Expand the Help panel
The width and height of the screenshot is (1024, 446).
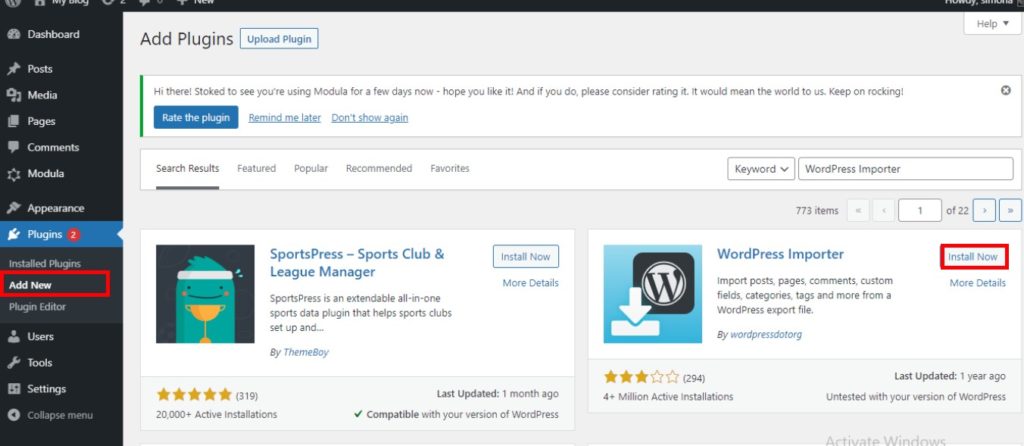coord(992,24)
